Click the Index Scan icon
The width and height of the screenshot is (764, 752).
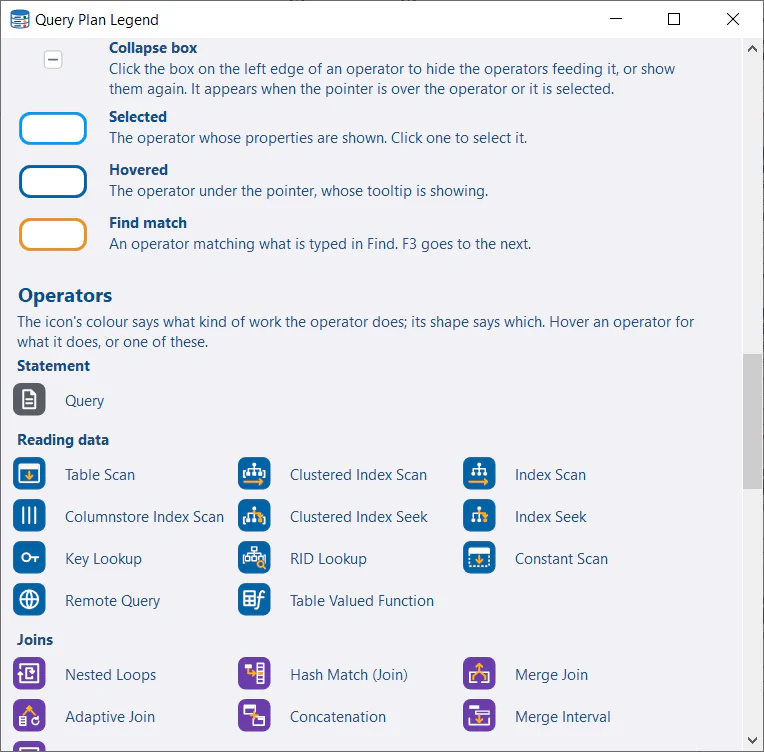(x=479, y=474)
